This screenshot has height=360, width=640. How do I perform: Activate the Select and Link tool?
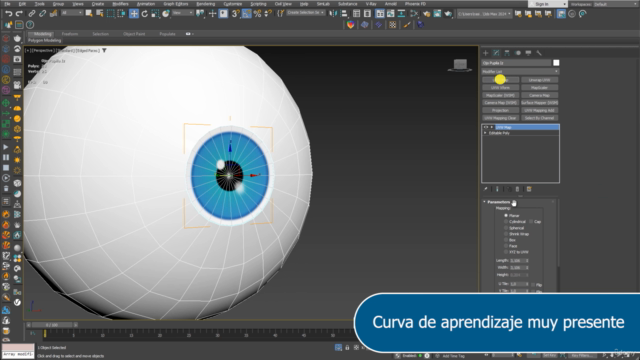32,14
